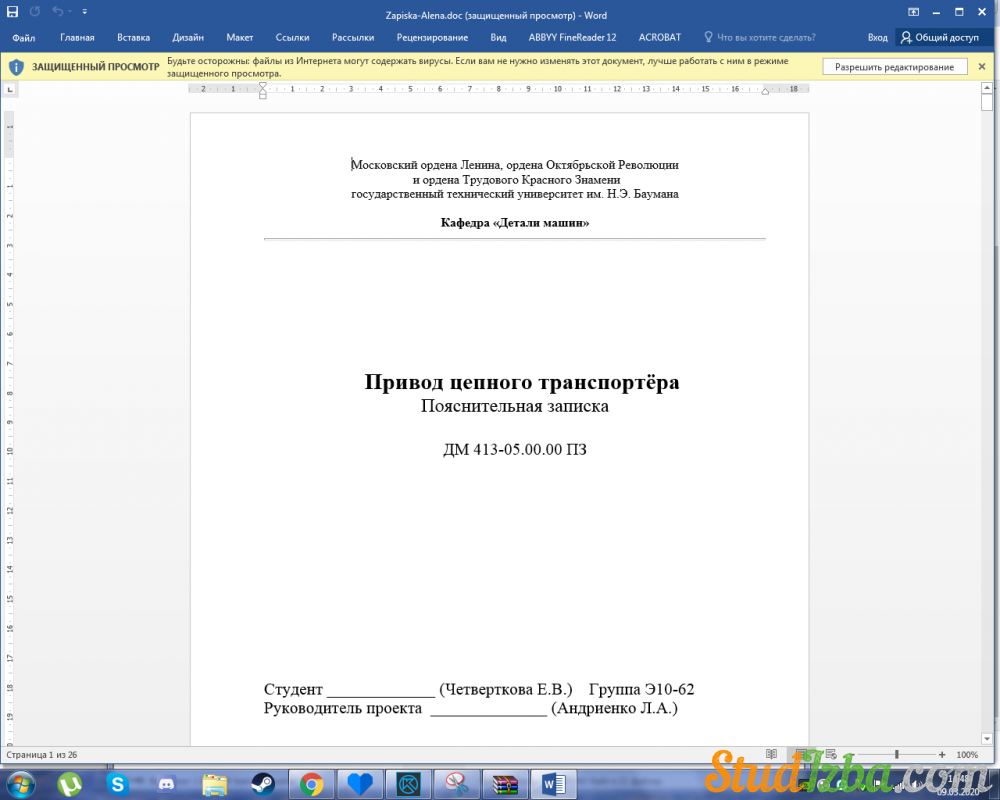This screenshot has width=1000, height=800.
Task: Launch Steam from the taskbar
Action: pos(263,783)
